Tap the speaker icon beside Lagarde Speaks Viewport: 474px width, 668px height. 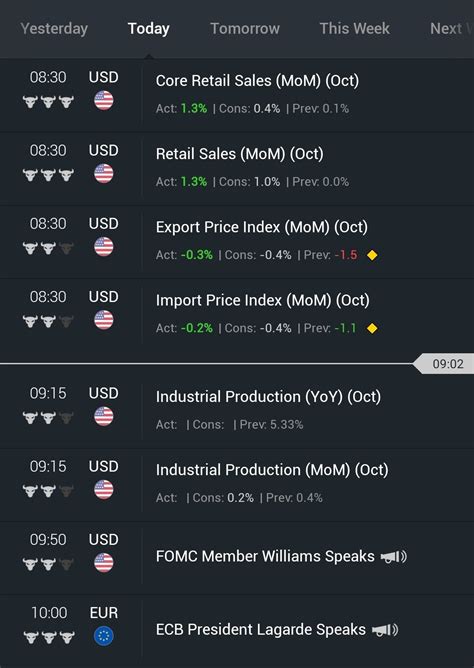(x=385, y=630)
